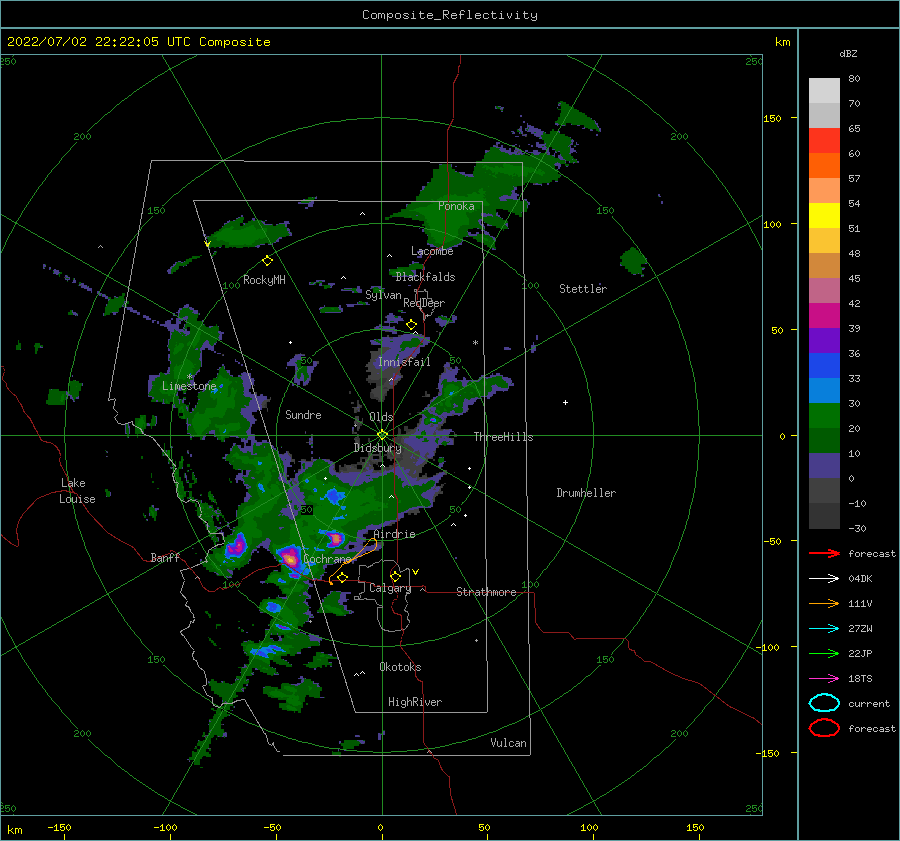
Task: Click the '2022/07/02 22:22:05 UTC Composite' timestamp
Action: tap(138, 42)
